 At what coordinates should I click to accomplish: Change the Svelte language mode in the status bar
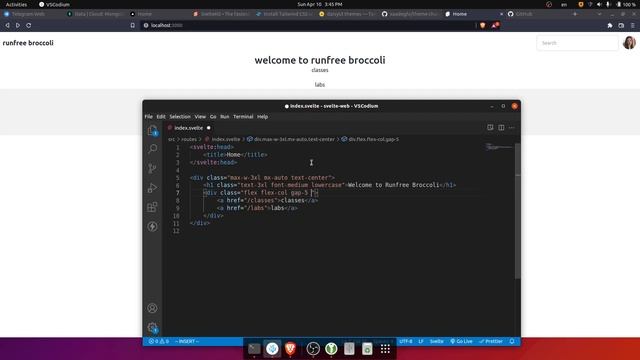[436, 341]
